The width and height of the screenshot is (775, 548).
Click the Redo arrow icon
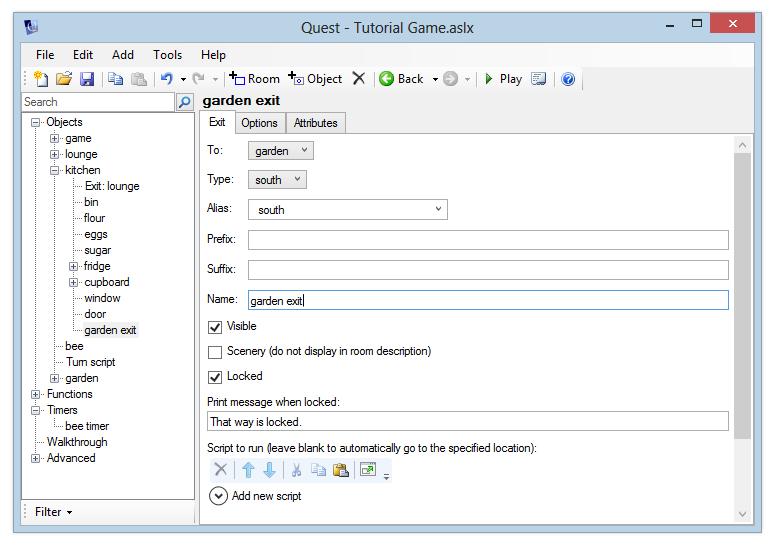click(199, 79)
